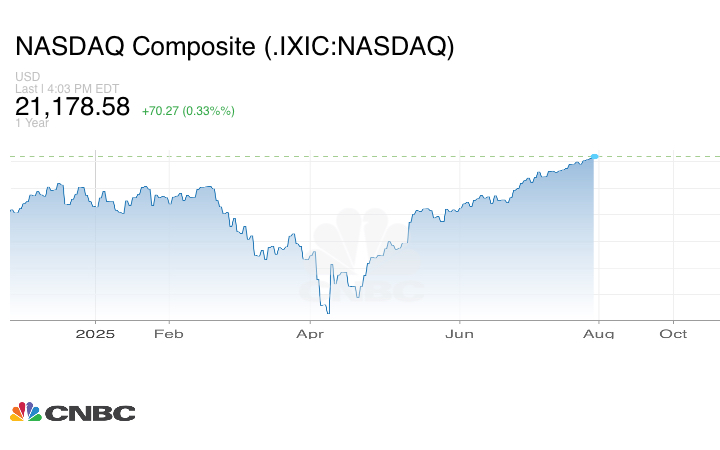Click the 2025 label on the time axis
The height and width of the screenshot is (450, 720).
[x=95, y=334]
